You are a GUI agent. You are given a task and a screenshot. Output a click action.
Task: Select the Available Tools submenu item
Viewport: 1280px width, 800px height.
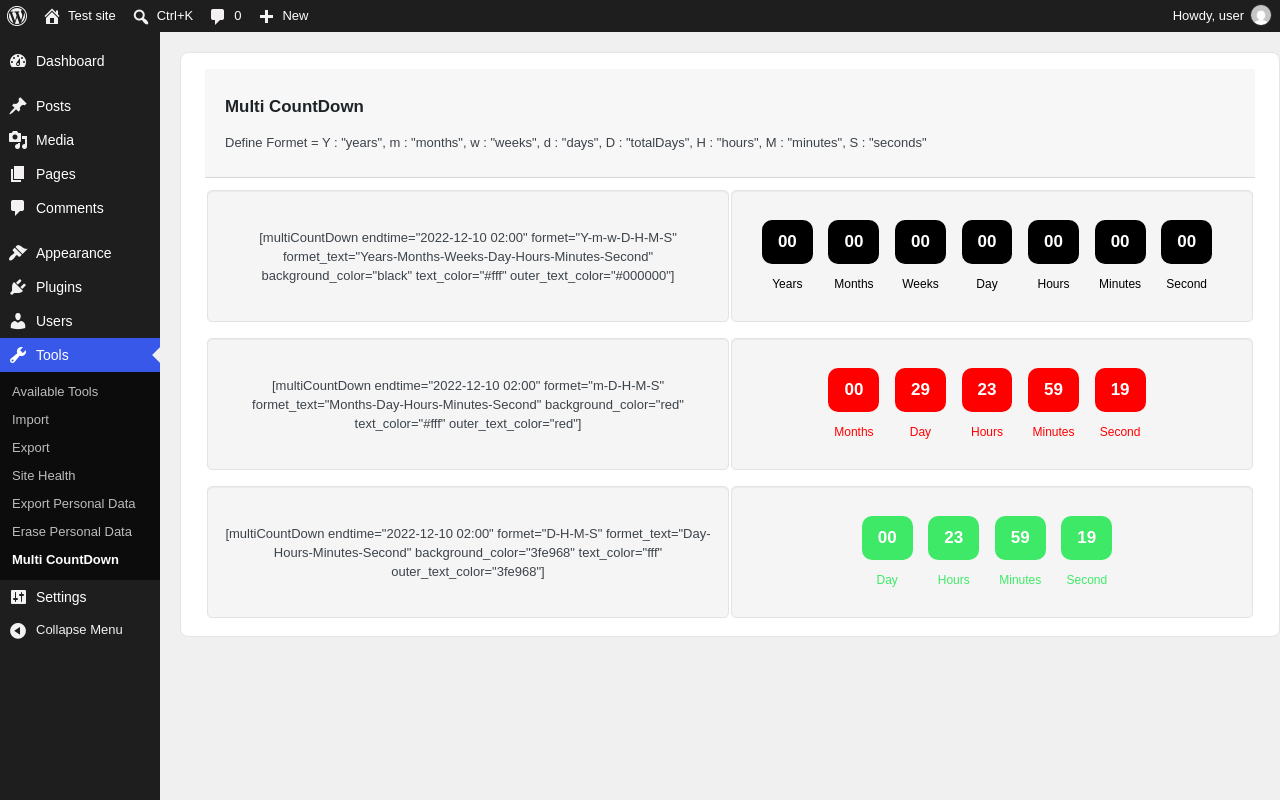(55, 392)
